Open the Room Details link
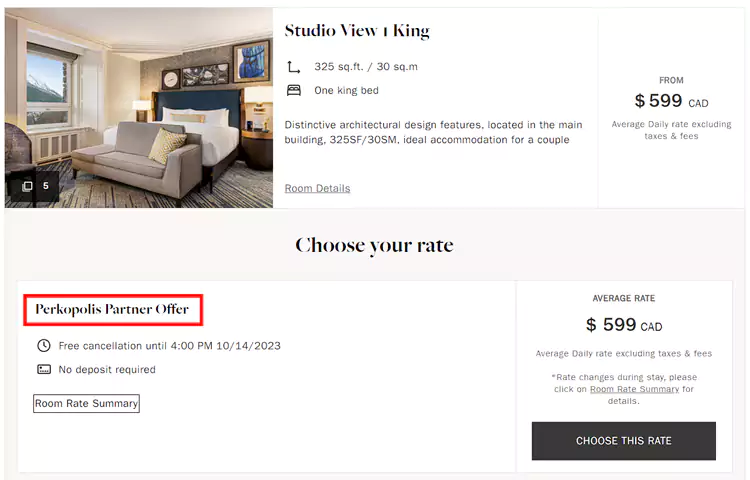750x480 pixels. 317,188
